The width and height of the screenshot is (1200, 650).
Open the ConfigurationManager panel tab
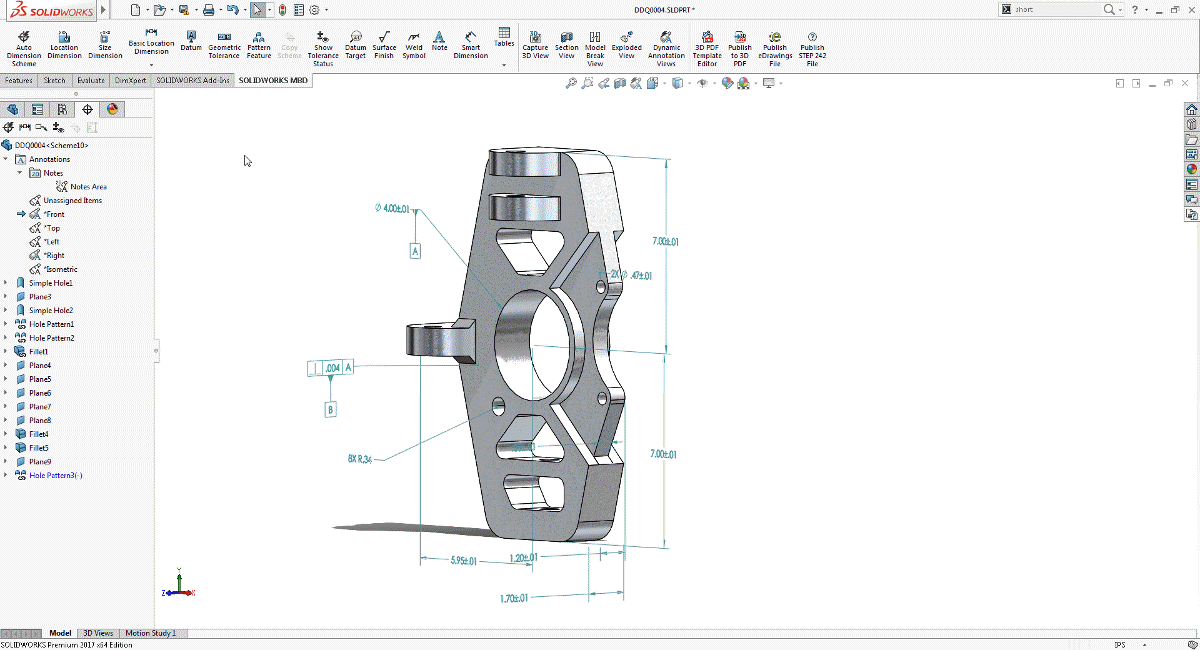click(x=63, y=109)
